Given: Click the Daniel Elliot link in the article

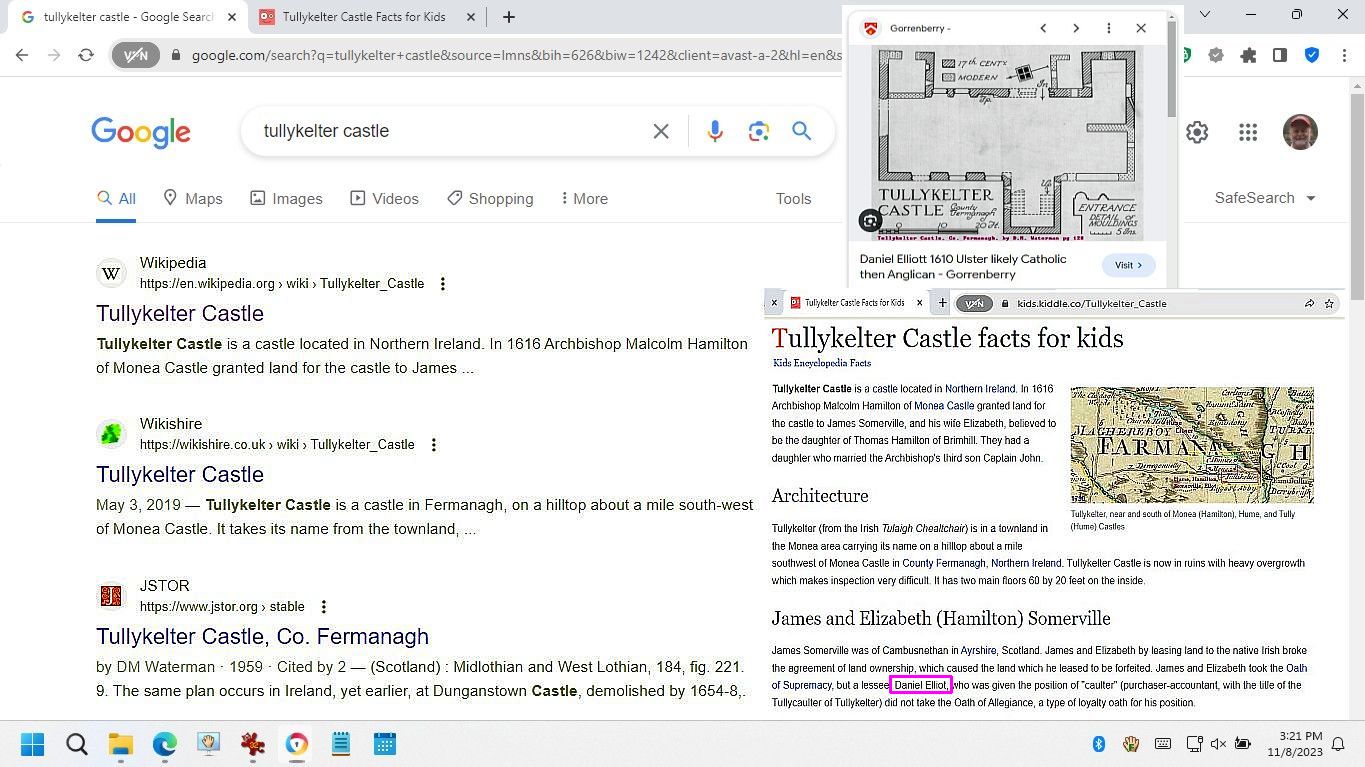Looking at the screenshot, I should pyautogui.click(x=920, y=685).
